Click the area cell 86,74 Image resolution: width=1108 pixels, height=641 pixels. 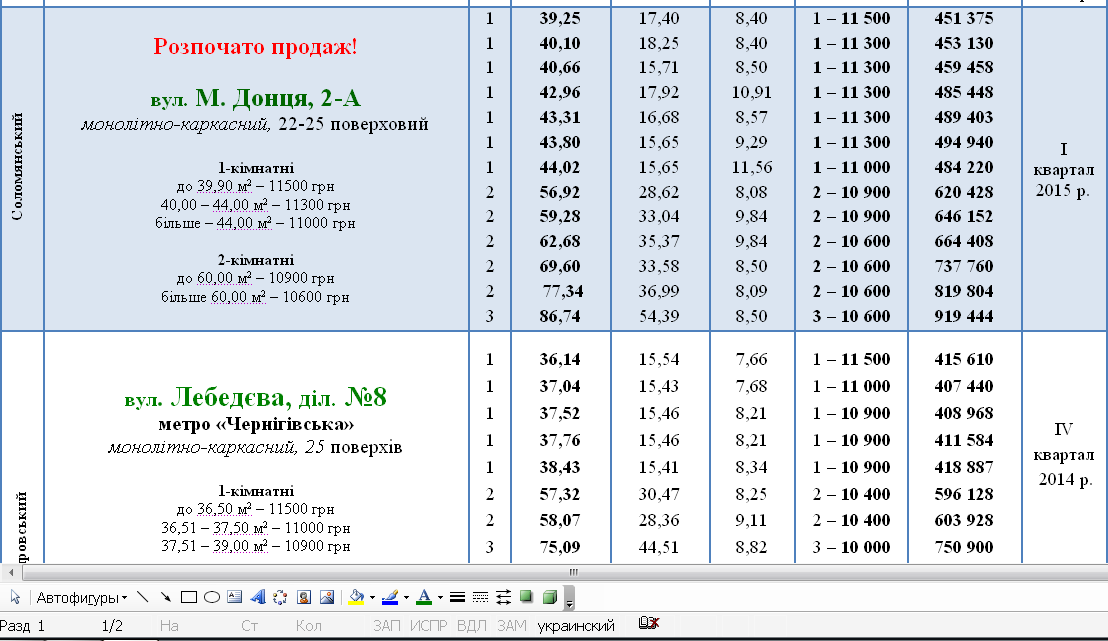[560, 316]
